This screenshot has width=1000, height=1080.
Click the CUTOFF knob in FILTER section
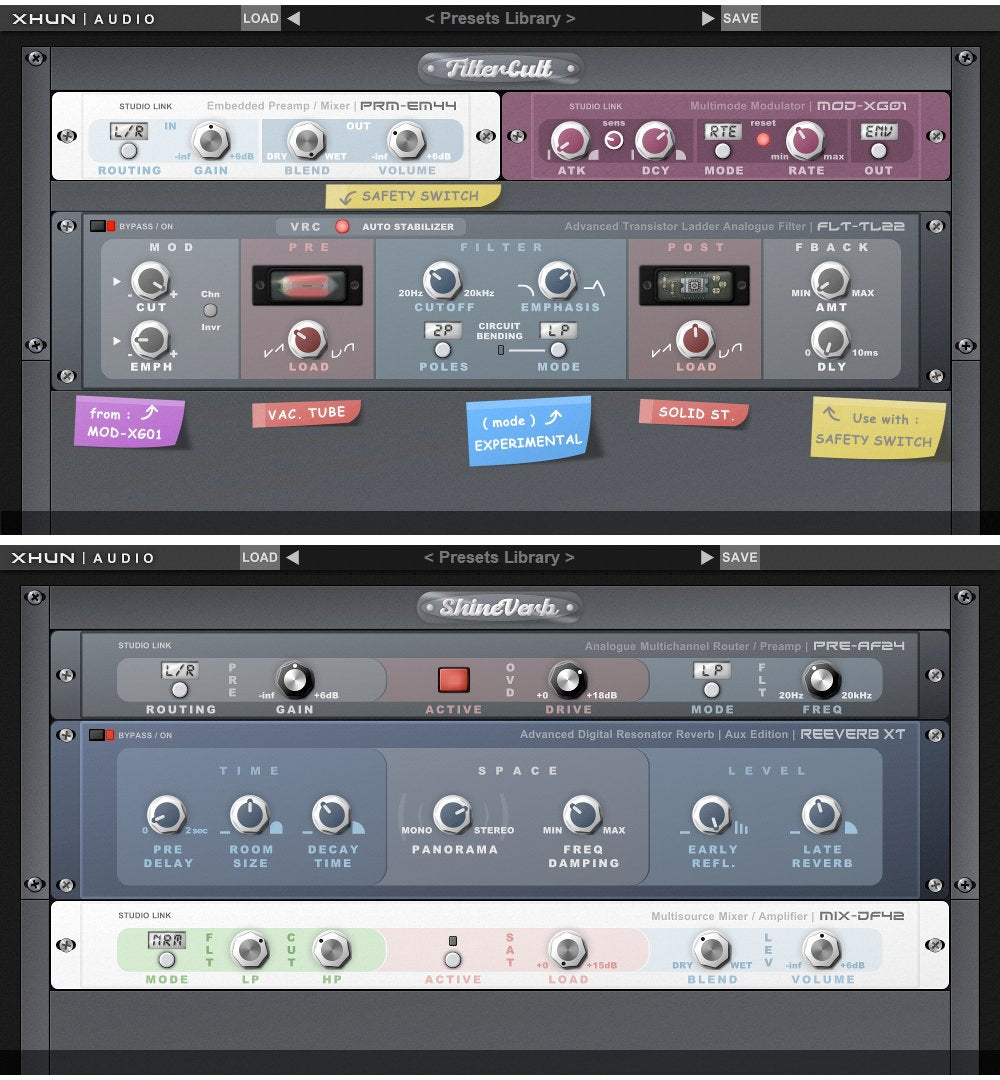click(441, 280)
